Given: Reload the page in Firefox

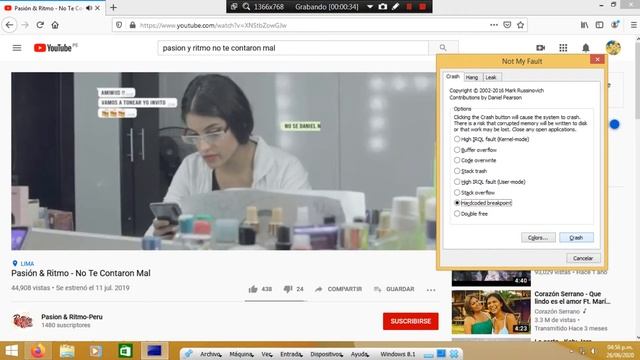Looking at the screenshot, I should 40,25.
